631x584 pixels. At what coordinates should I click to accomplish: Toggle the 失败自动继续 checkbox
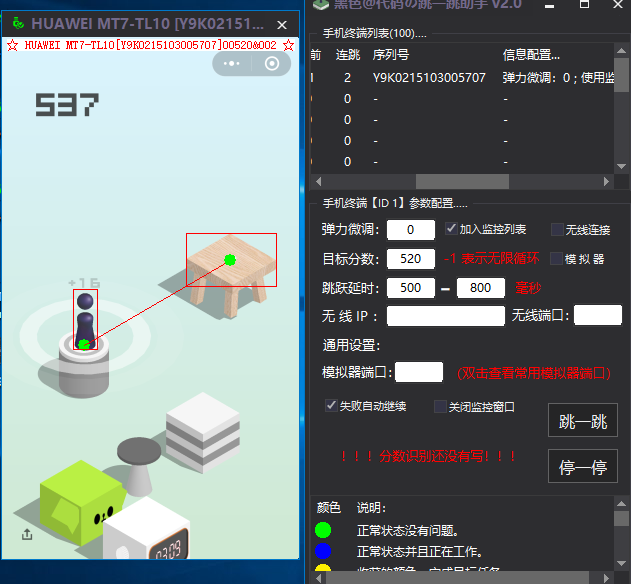pyautogui.click(x=331, y=405)
